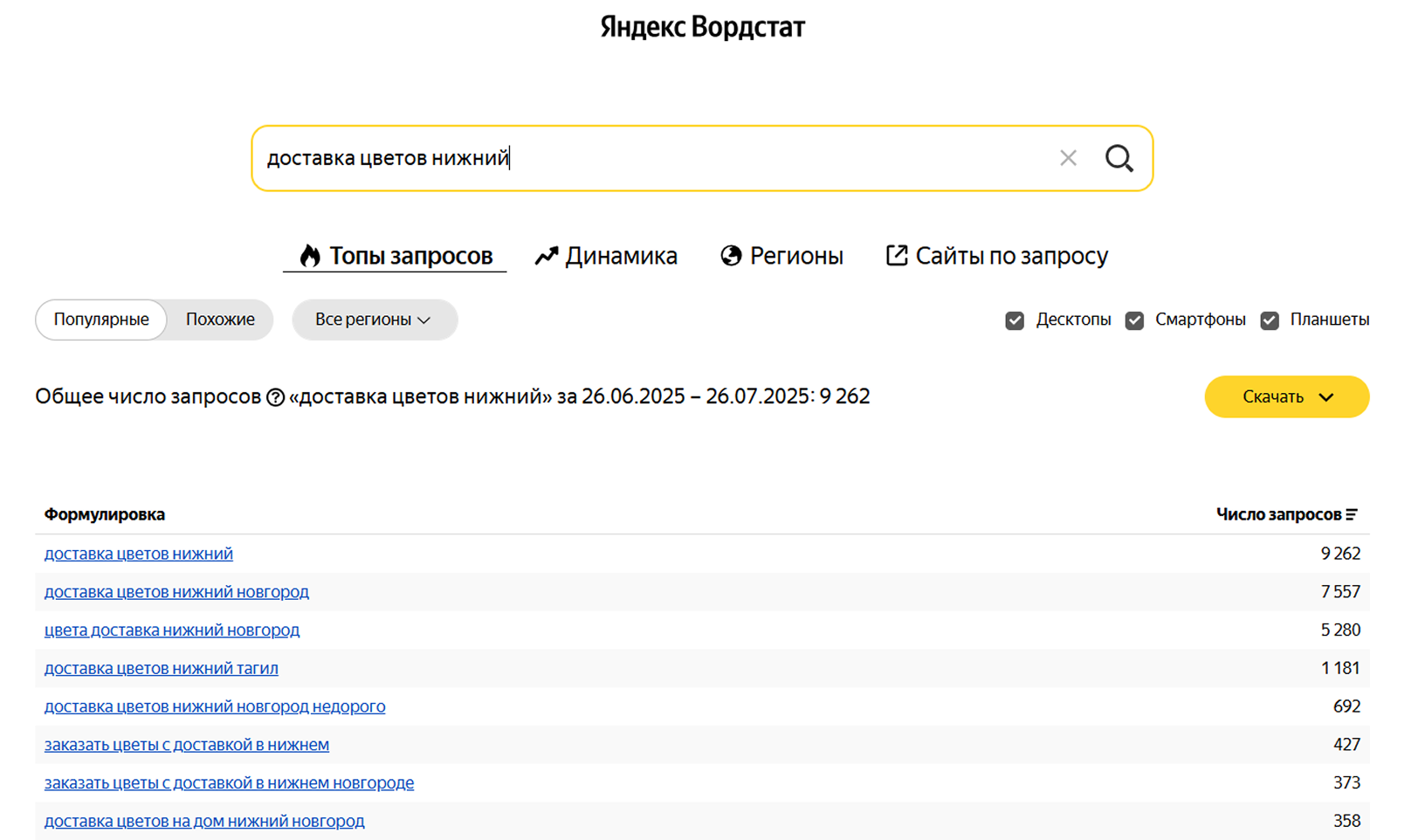Click the request count 692

point(1346,706)
